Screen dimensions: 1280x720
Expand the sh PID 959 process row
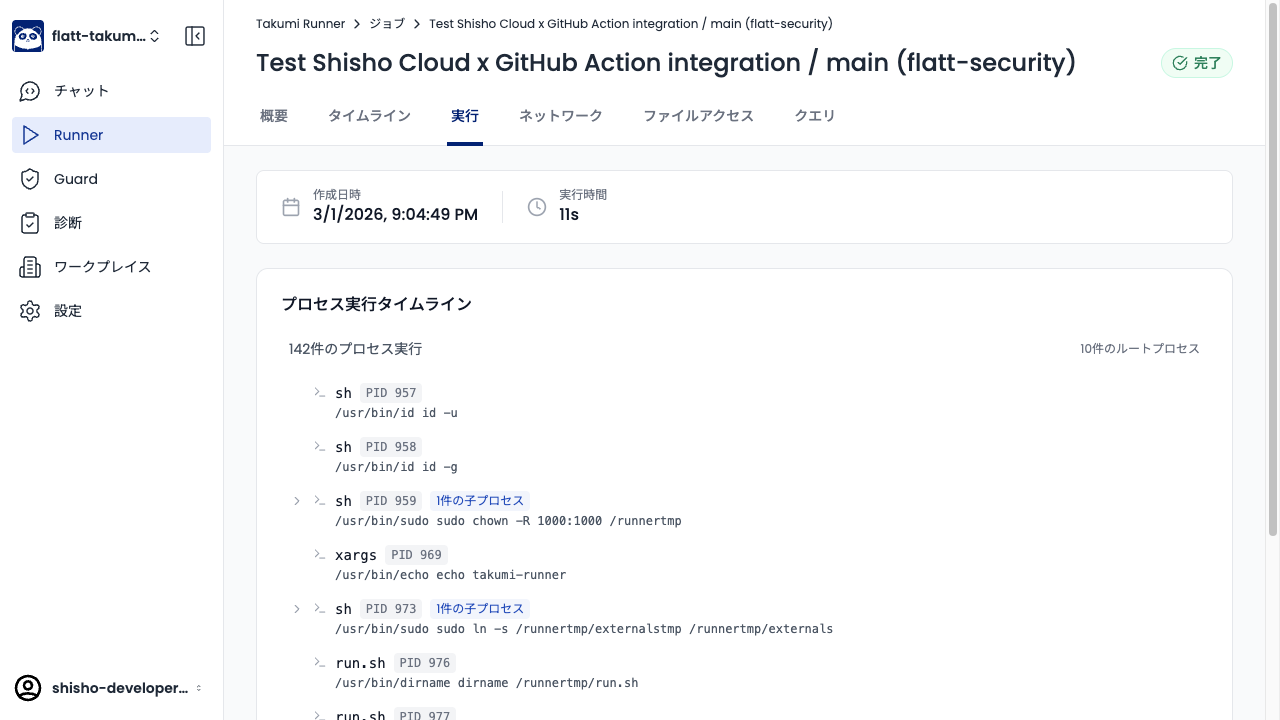tap(297, 501)
